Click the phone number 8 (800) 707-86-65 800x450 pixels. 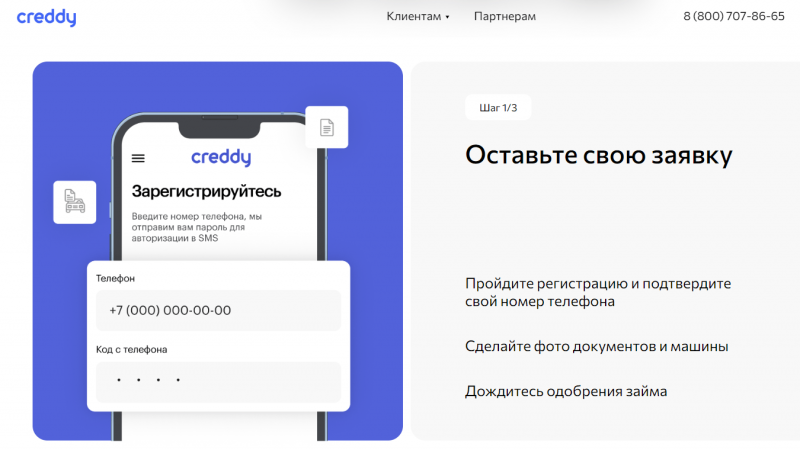(x=734, y=16)
